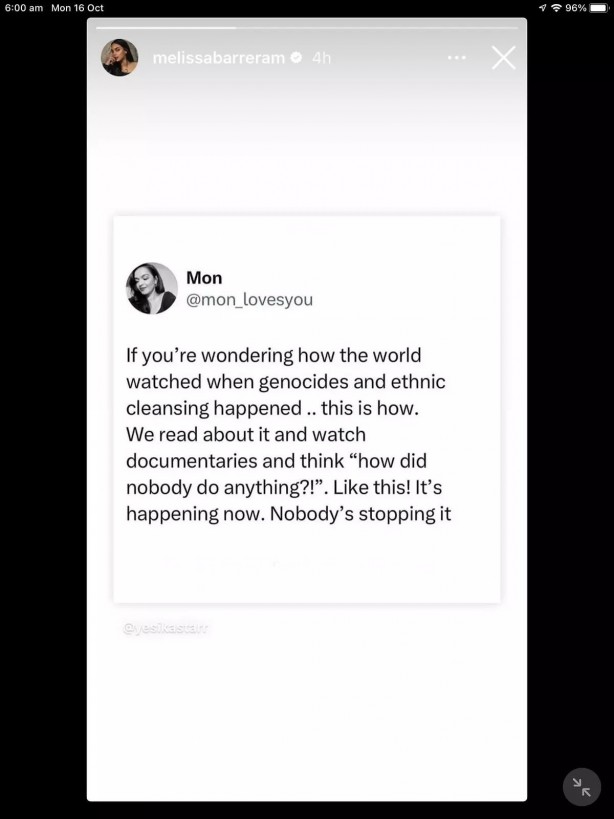Tap the location arrow icon in status bar
This screenshot has width=614, height=819.
tap(542, 8)
